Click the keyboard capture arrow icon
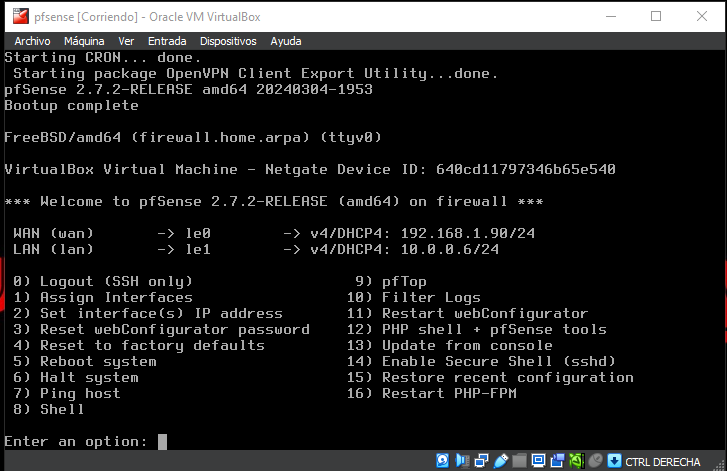Viewport: 727px width, 471px height. 614,461
